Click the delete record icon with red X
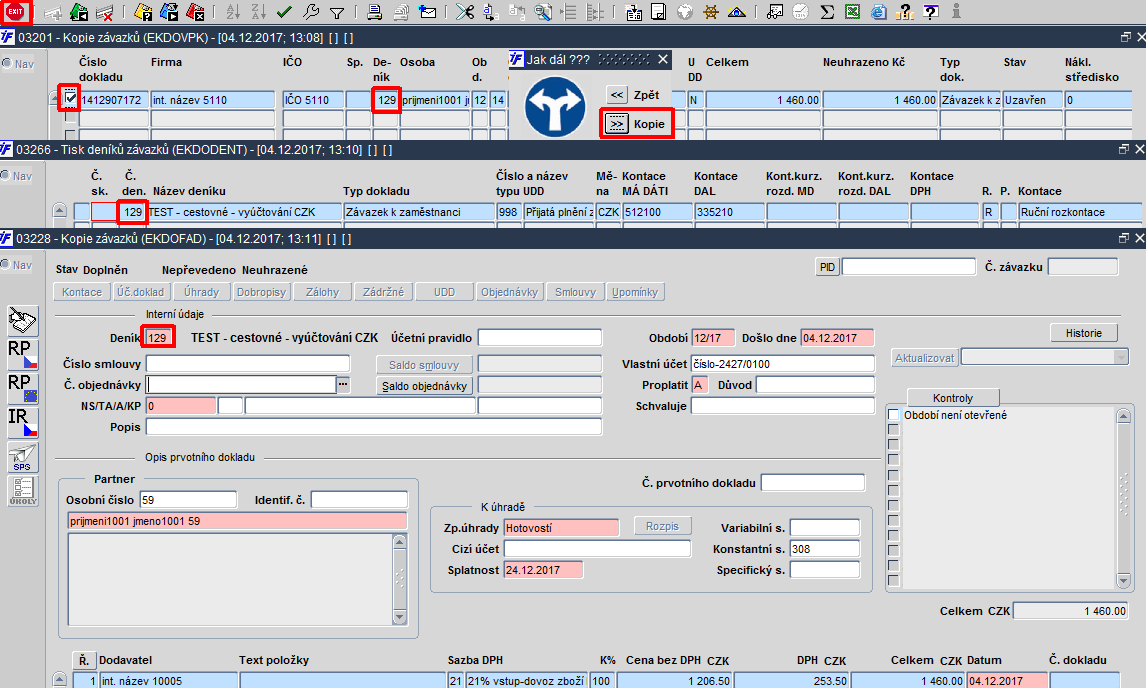The image size is (1146, 688). (x=105, y=12)
